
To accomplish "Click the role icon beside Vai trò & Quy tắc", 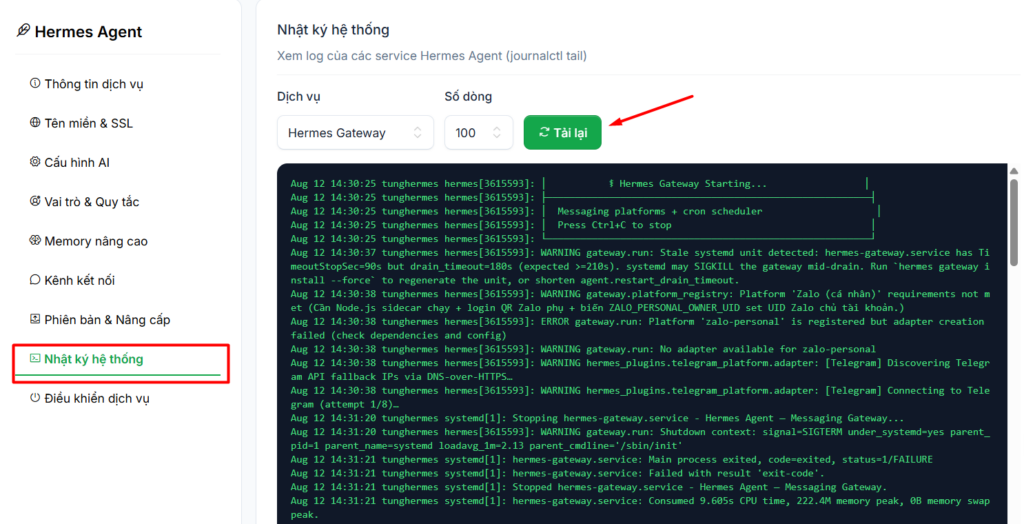I will 35,201.
